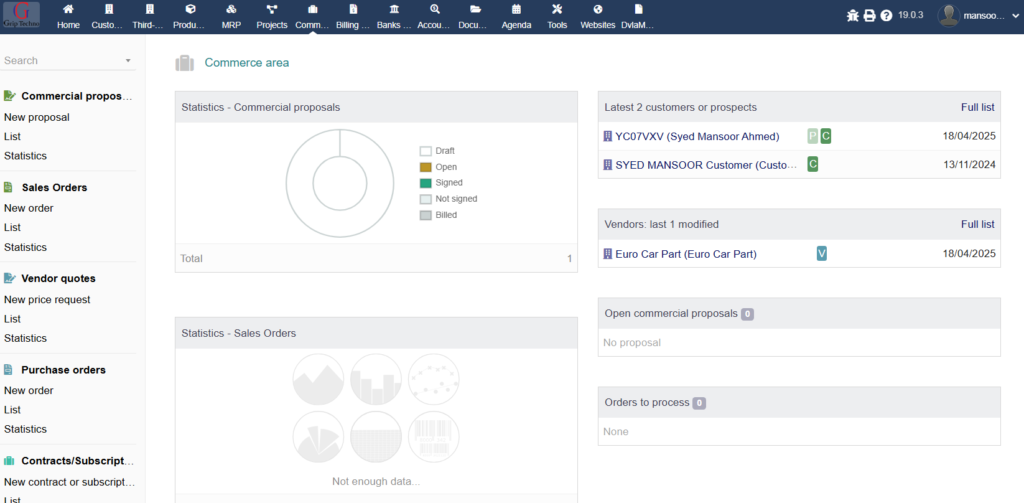The image size is (1024, 503).
Task: Open the user account dropdown
Action: tap(977, 16)
